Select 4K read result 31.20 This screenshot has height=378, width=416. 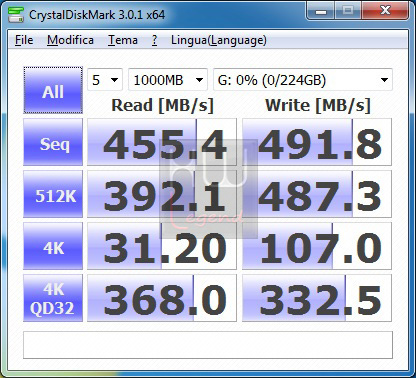tap(162, 246)
